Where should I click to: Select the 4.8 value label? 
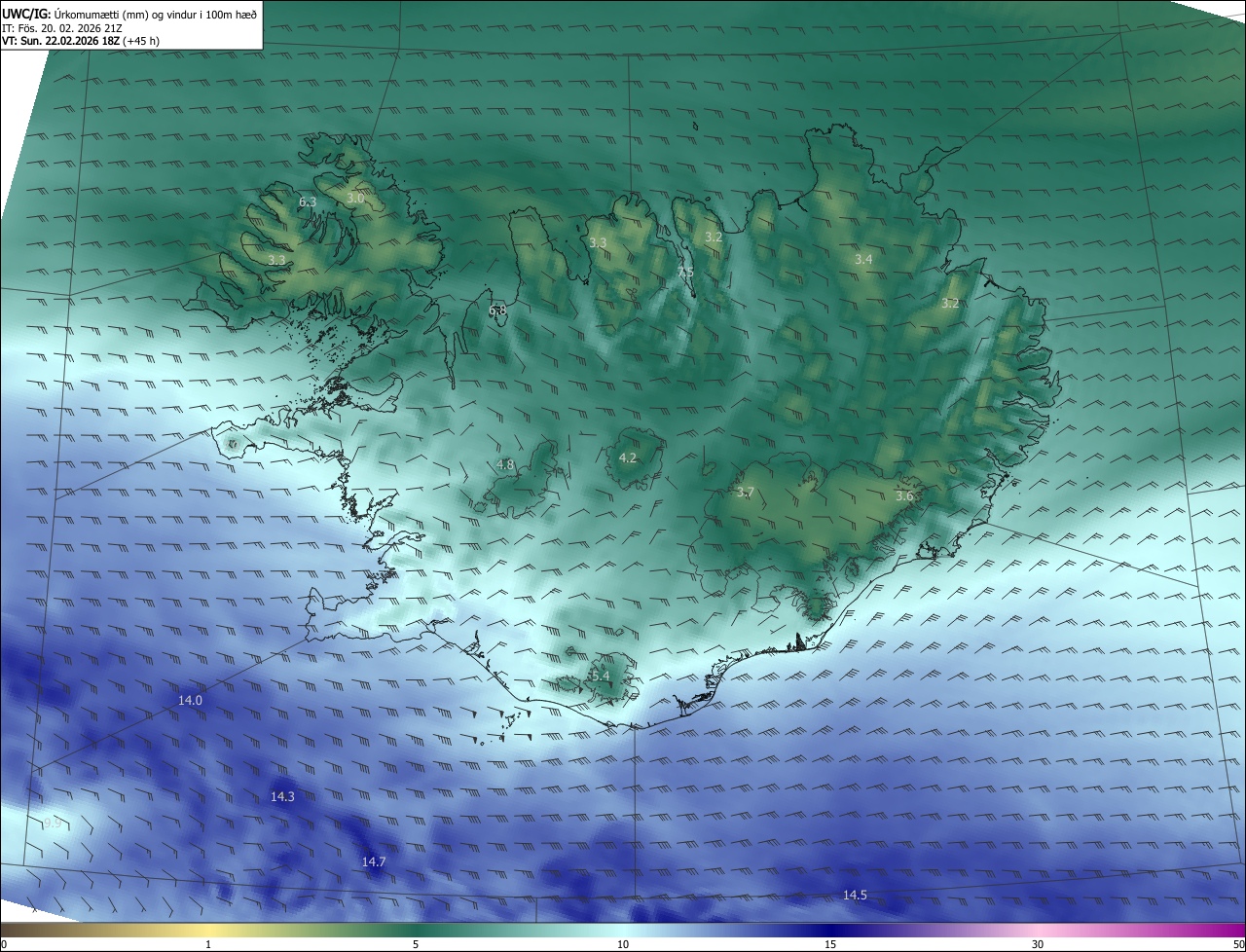pyautogui.click(x=505, y=465)
